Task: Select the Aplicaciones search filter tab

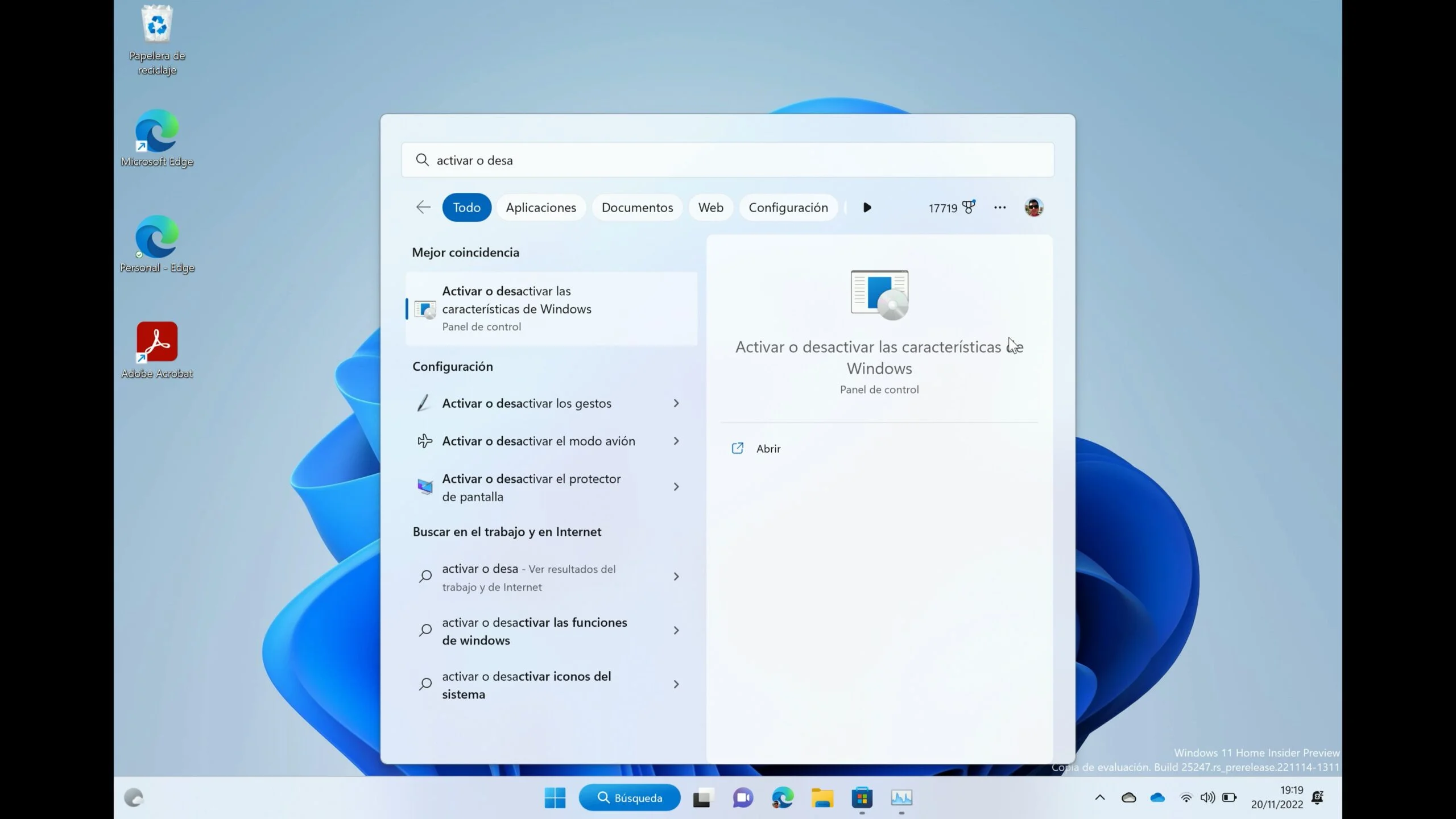Action: coord(541,207)
